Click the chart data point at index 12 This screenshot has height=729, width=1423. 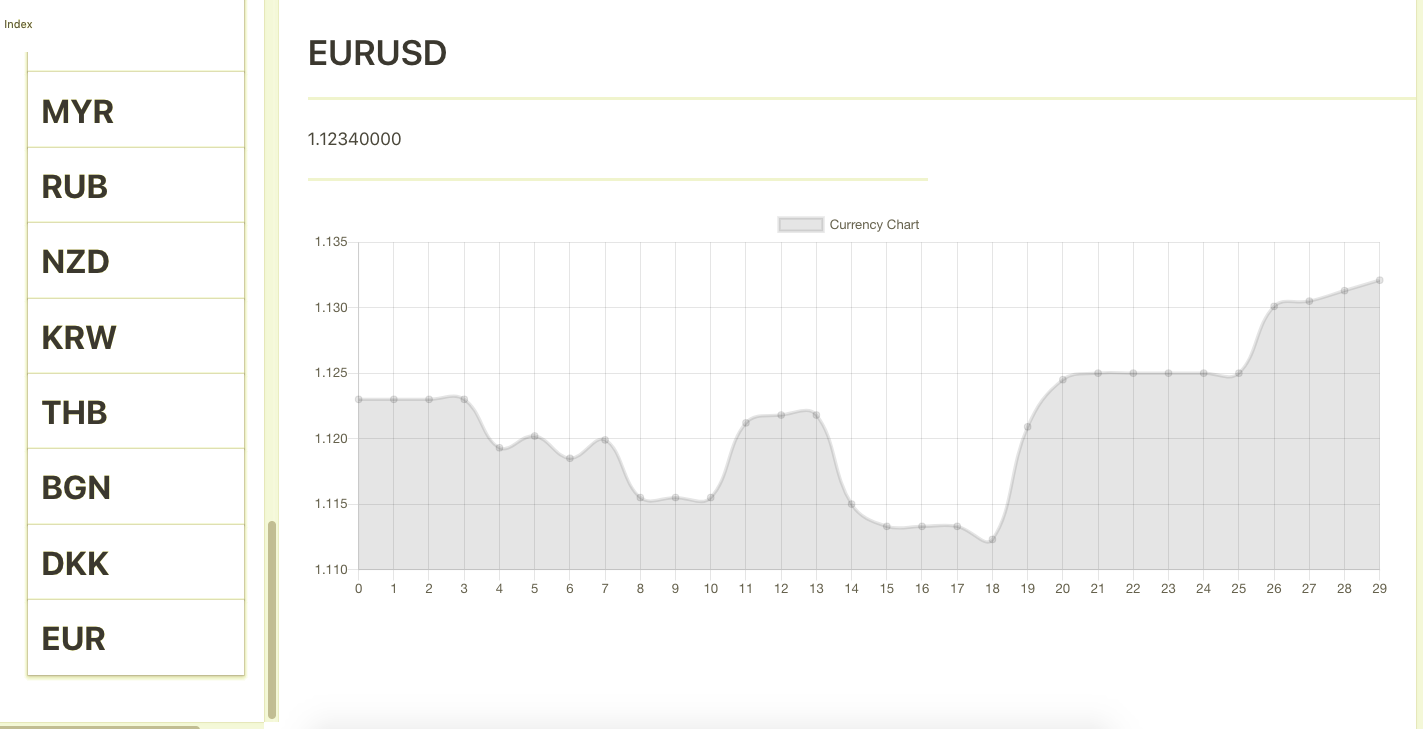[781, 415]
